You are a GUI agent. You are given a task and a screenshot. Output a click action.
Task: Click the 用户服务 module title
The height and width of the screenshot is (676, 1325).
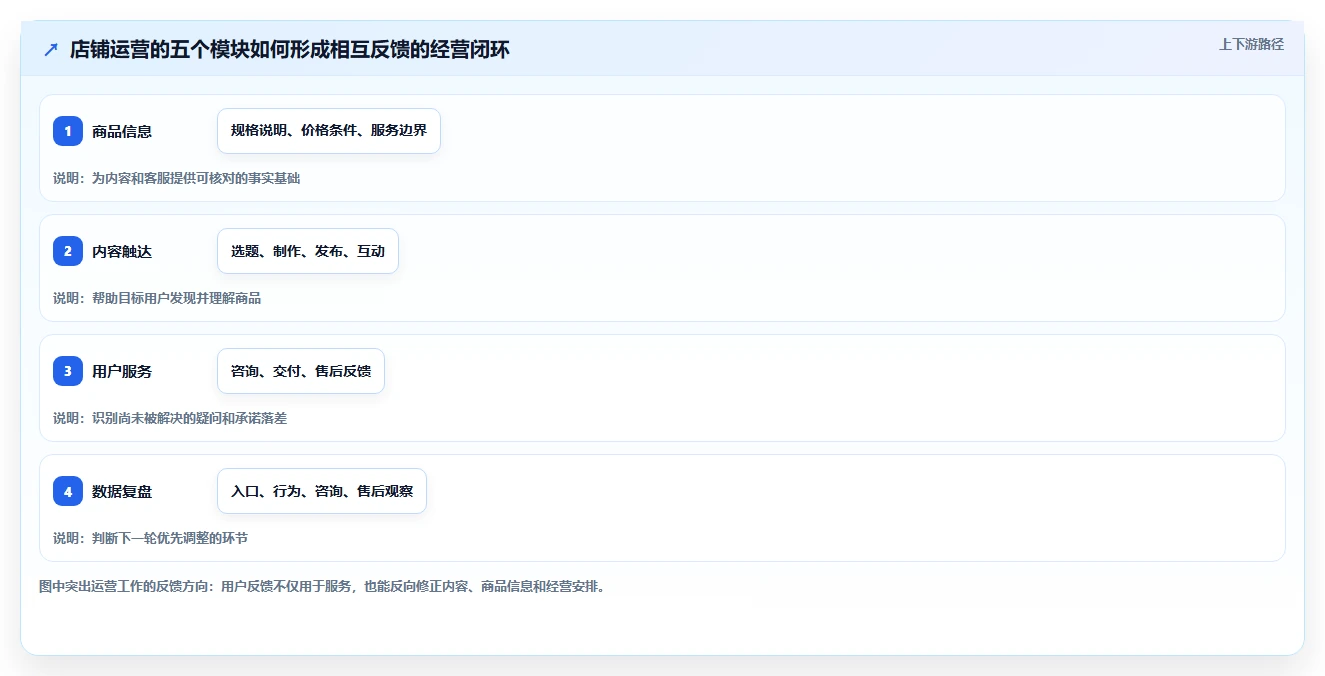[122, 372]
